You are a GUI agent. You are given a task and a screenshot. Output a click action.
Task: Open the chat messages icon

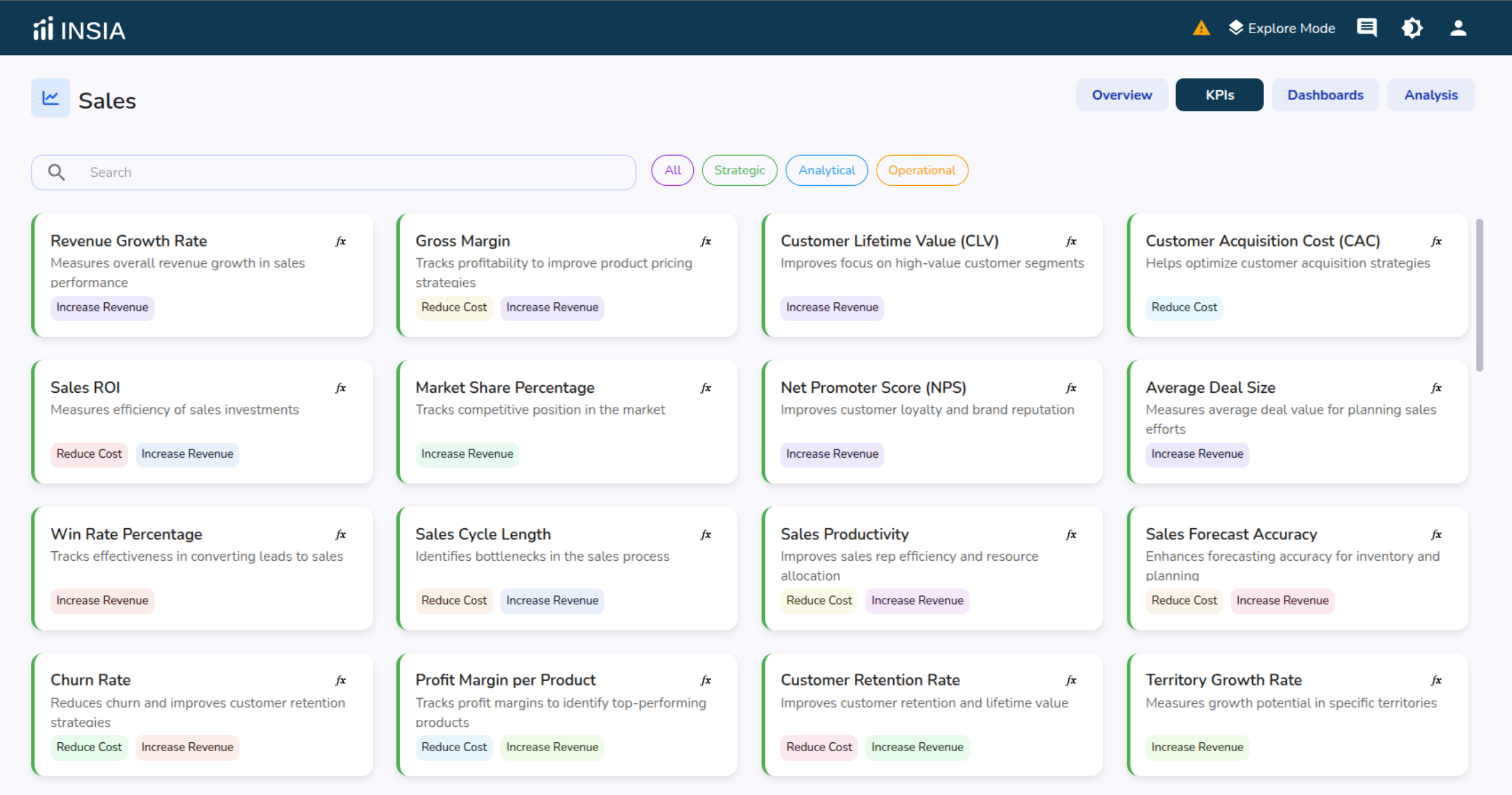click(1366, 28)
